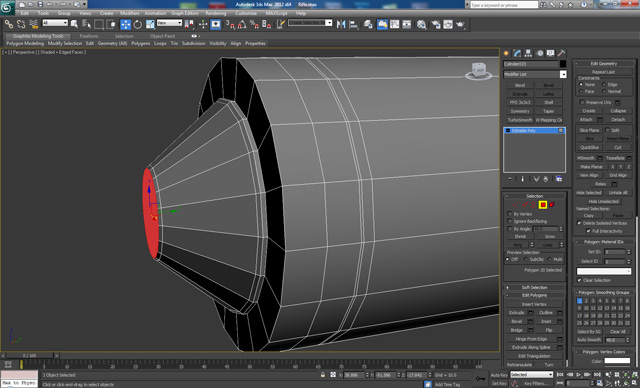Click the Align tool icon
Image resolution: width=640 pixels, height=388 pixels.
(x=353, y=24)
